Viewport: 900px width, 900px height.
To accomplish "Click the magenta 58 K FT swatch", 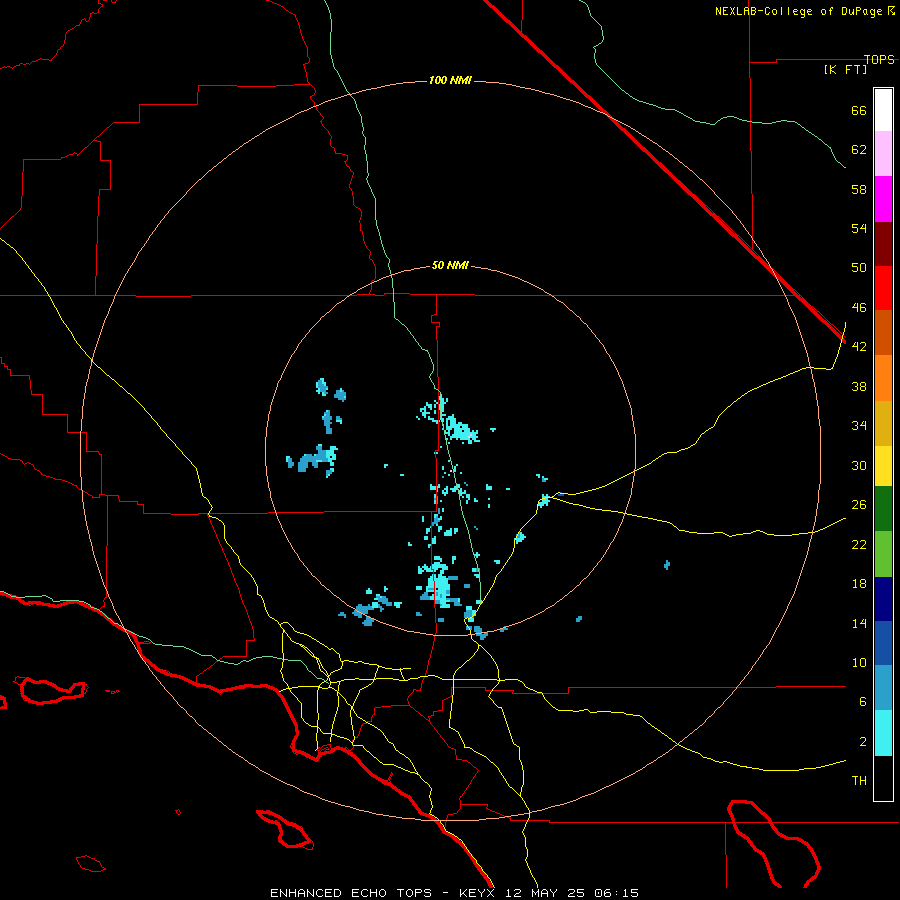I will pos(883,199).
